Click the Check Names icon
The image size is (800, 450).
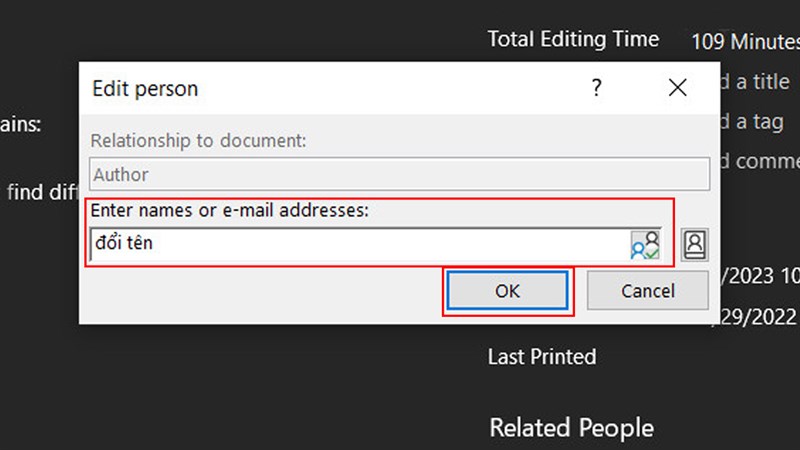(x=645, y=245)
